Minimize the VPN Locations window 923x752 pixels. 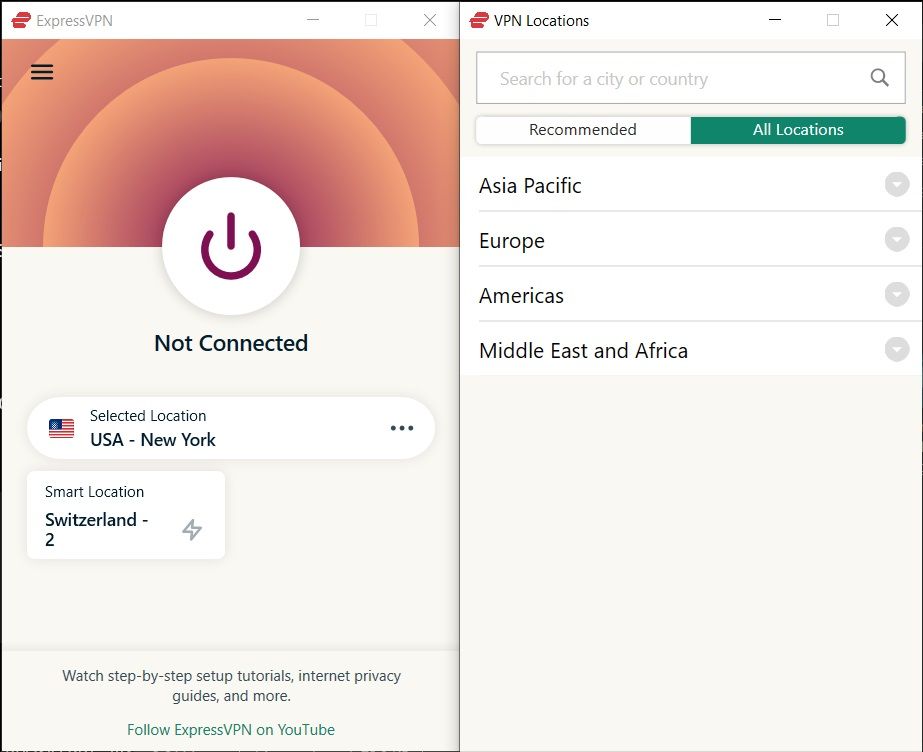coord(774,19)
